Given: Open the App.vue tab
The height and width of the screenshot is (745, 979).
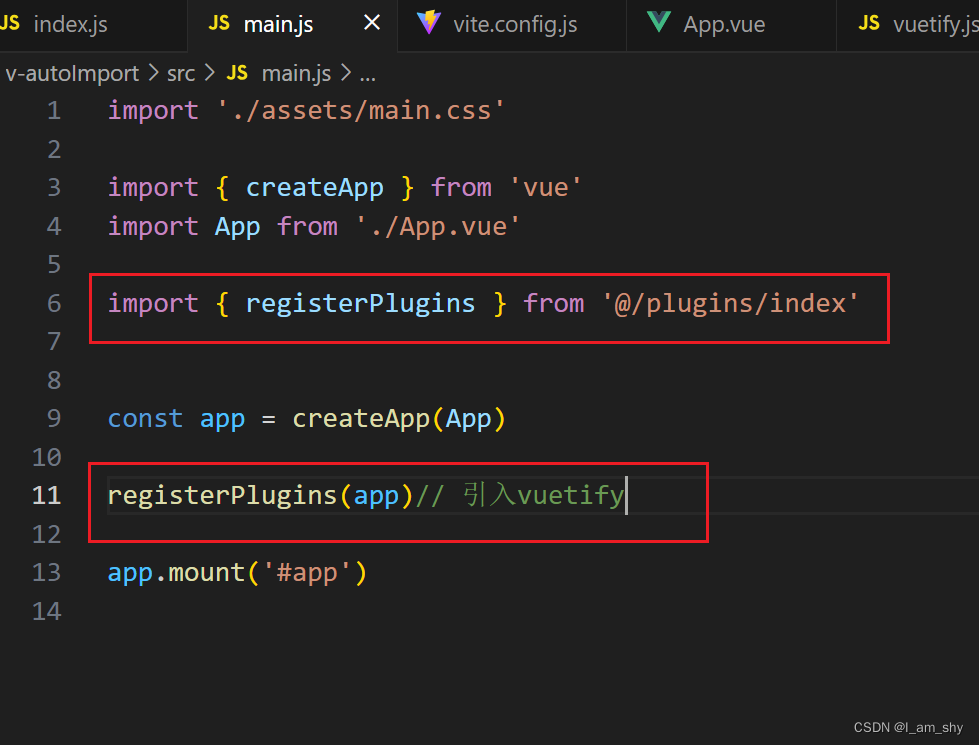Looking at the screenshot, I should pyautogui.click(x=731, y=25).
